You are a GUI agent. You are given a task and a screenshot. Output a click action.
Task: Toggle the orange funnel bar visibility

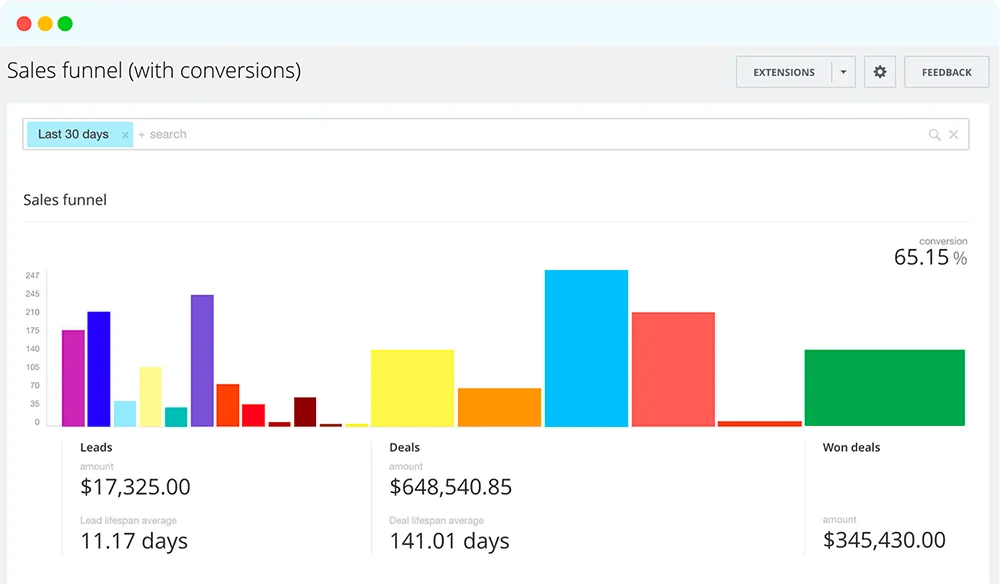pyautogui.click(x=498, y=405)
